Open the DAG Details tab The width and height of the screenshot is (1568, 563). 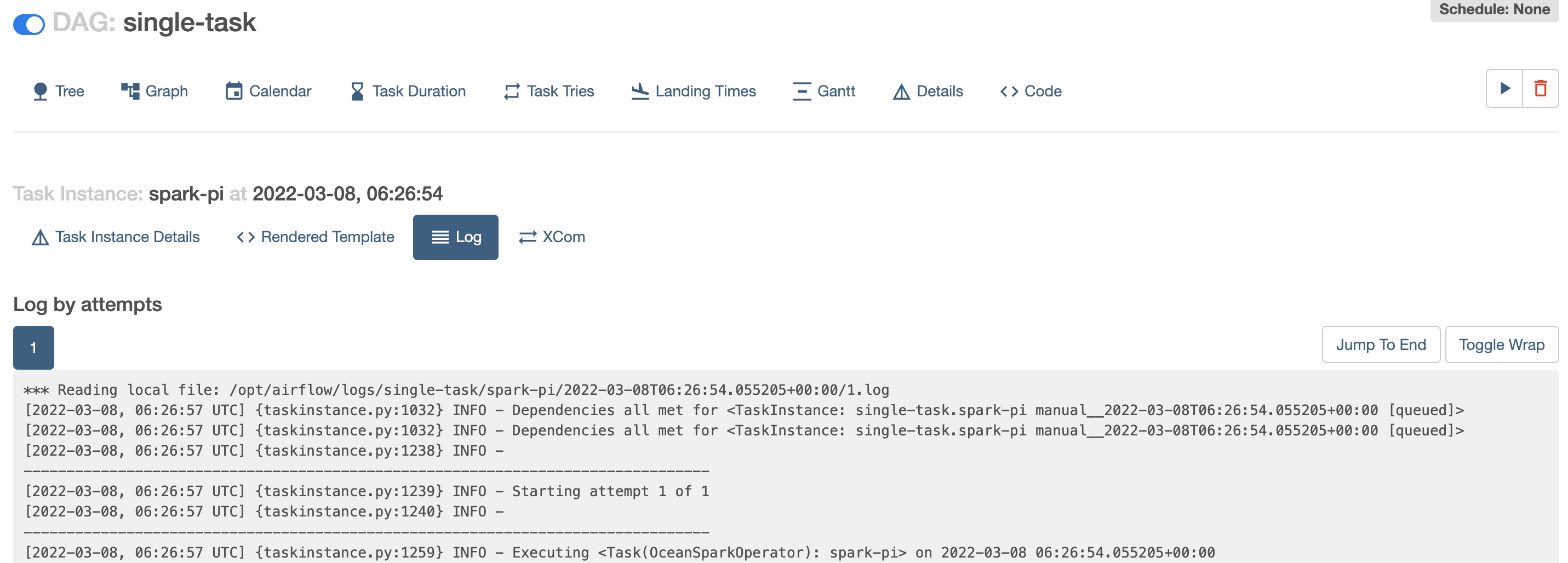928,91
